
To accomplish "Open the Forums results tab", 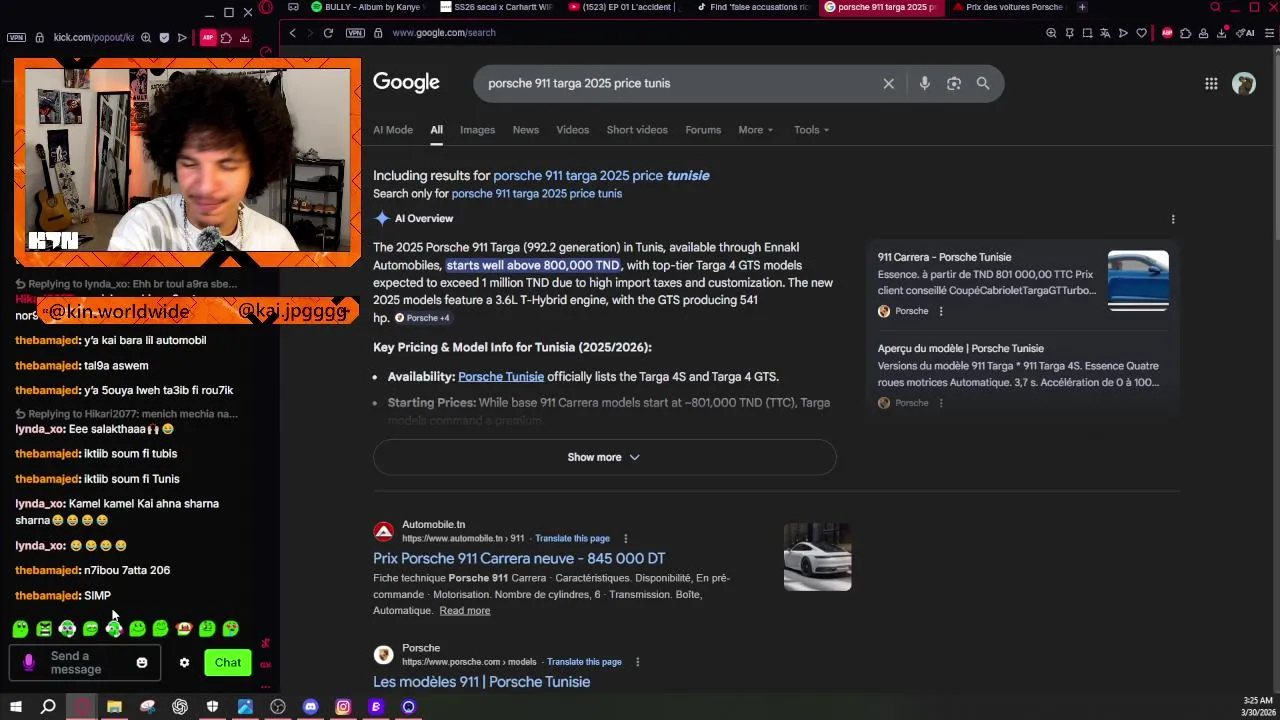I will click(x=703, y=130).
